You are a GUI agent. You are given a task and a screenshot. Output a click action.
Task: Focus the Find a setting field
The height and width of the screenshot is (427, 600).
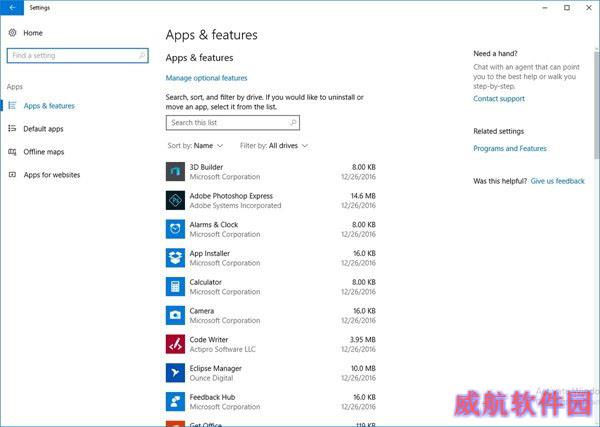pyautogui.click(x=78, y=55)
